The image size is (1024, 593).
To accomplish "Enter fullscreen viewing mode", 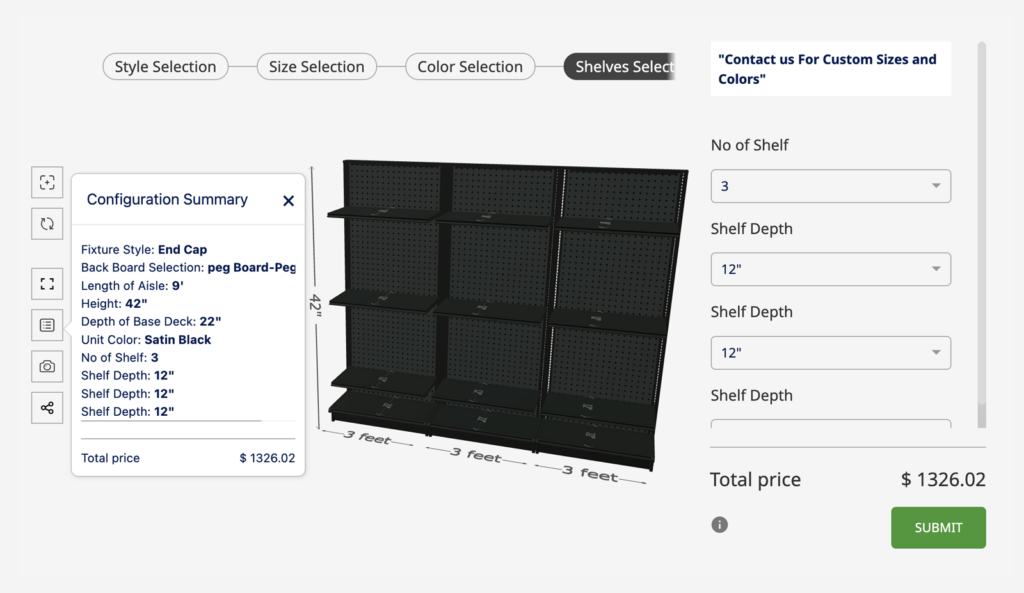I will click(x=47, y=283).
